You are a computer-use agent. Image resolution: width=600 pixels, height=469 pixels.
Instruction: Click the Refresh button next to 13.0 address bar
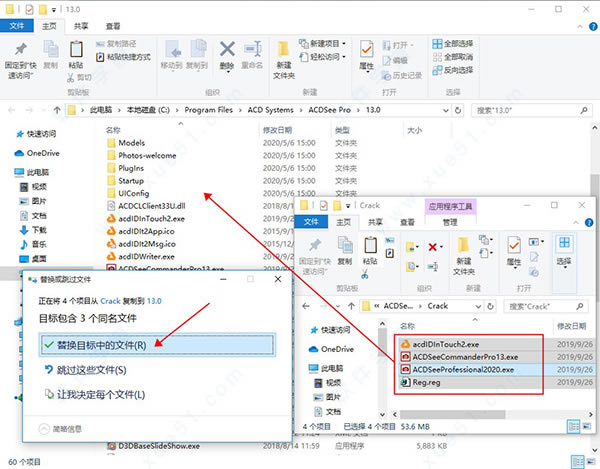point(458,110)
